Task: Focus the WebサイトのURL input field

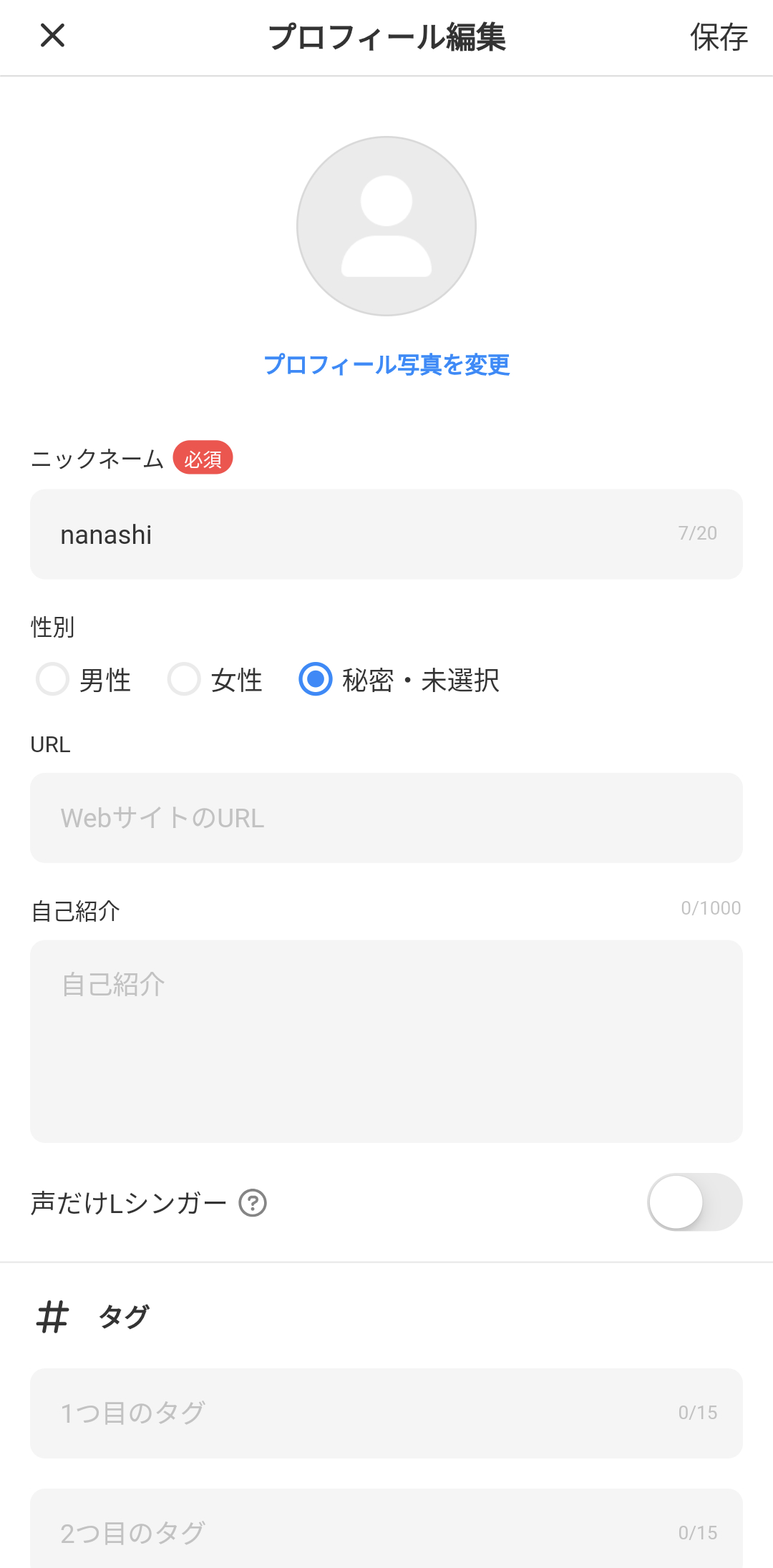Action: coord(386,818)
